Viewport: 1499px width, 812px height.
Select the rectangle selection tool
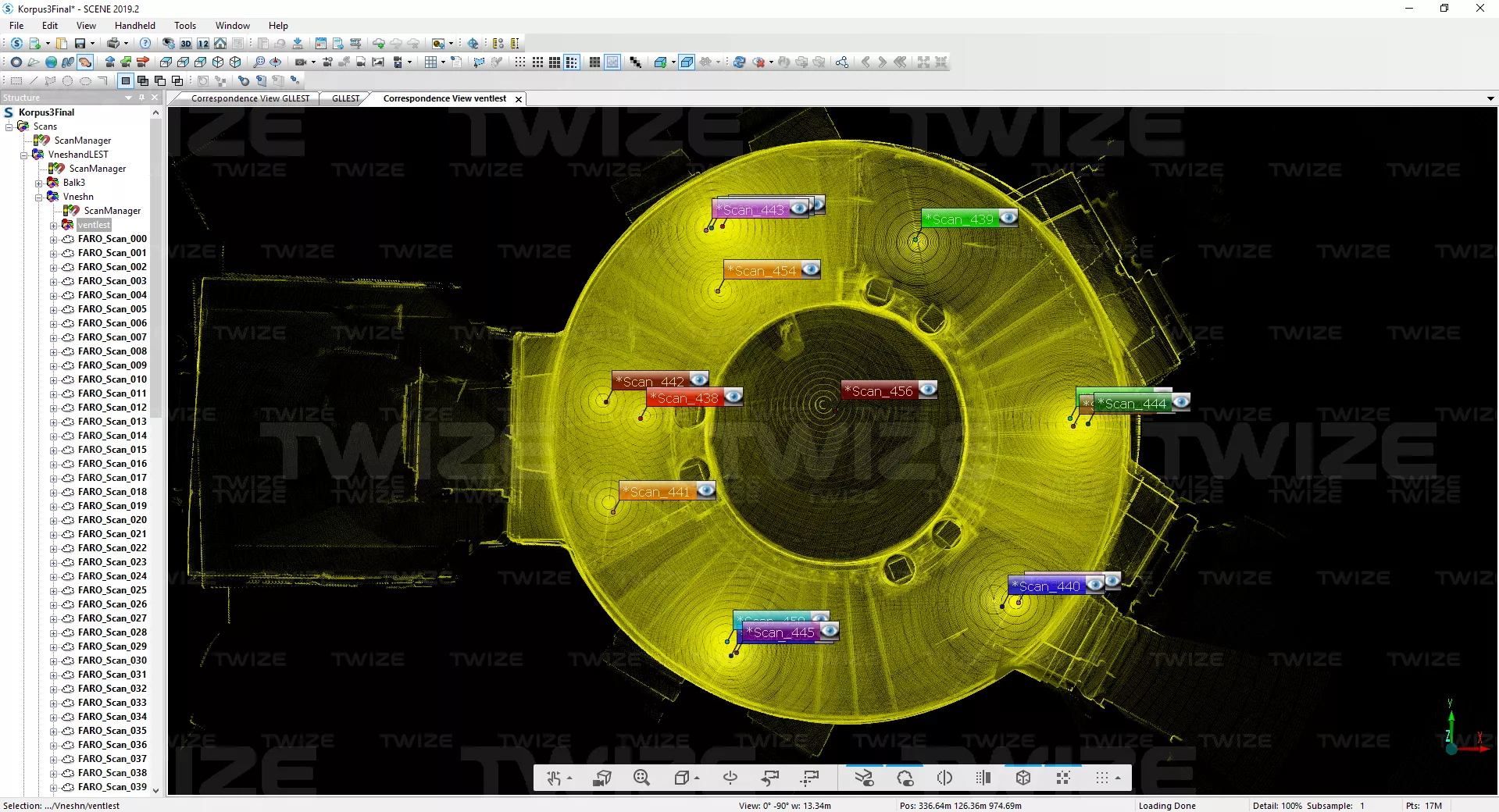coord(16,80)
